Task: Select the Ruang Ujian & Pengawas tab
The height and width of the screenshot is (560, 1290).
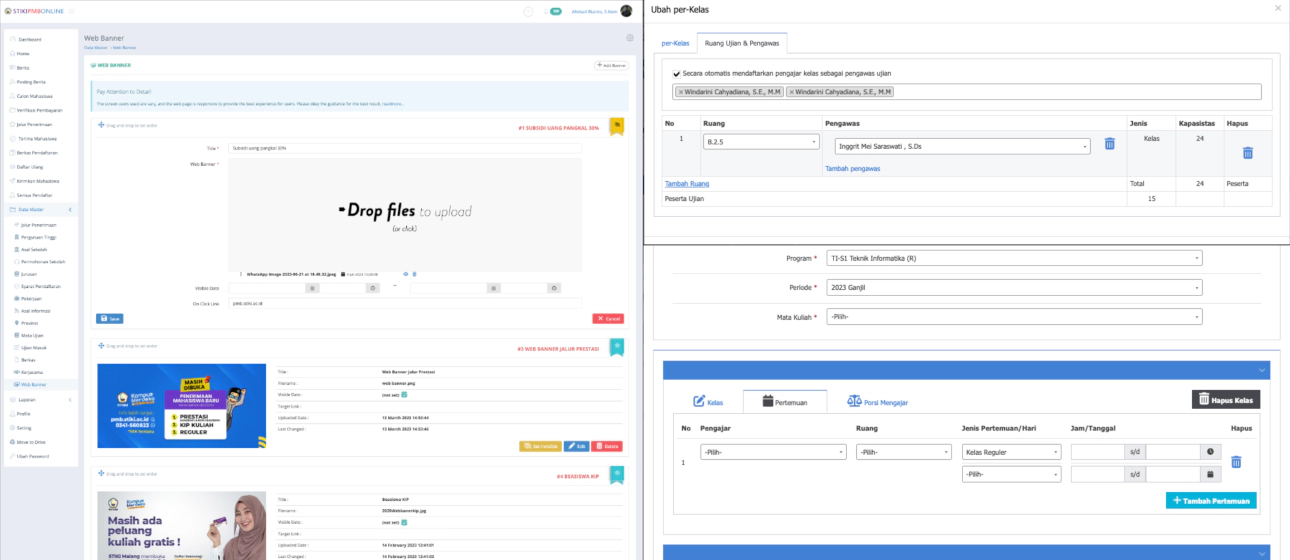Action: [742, 43]
